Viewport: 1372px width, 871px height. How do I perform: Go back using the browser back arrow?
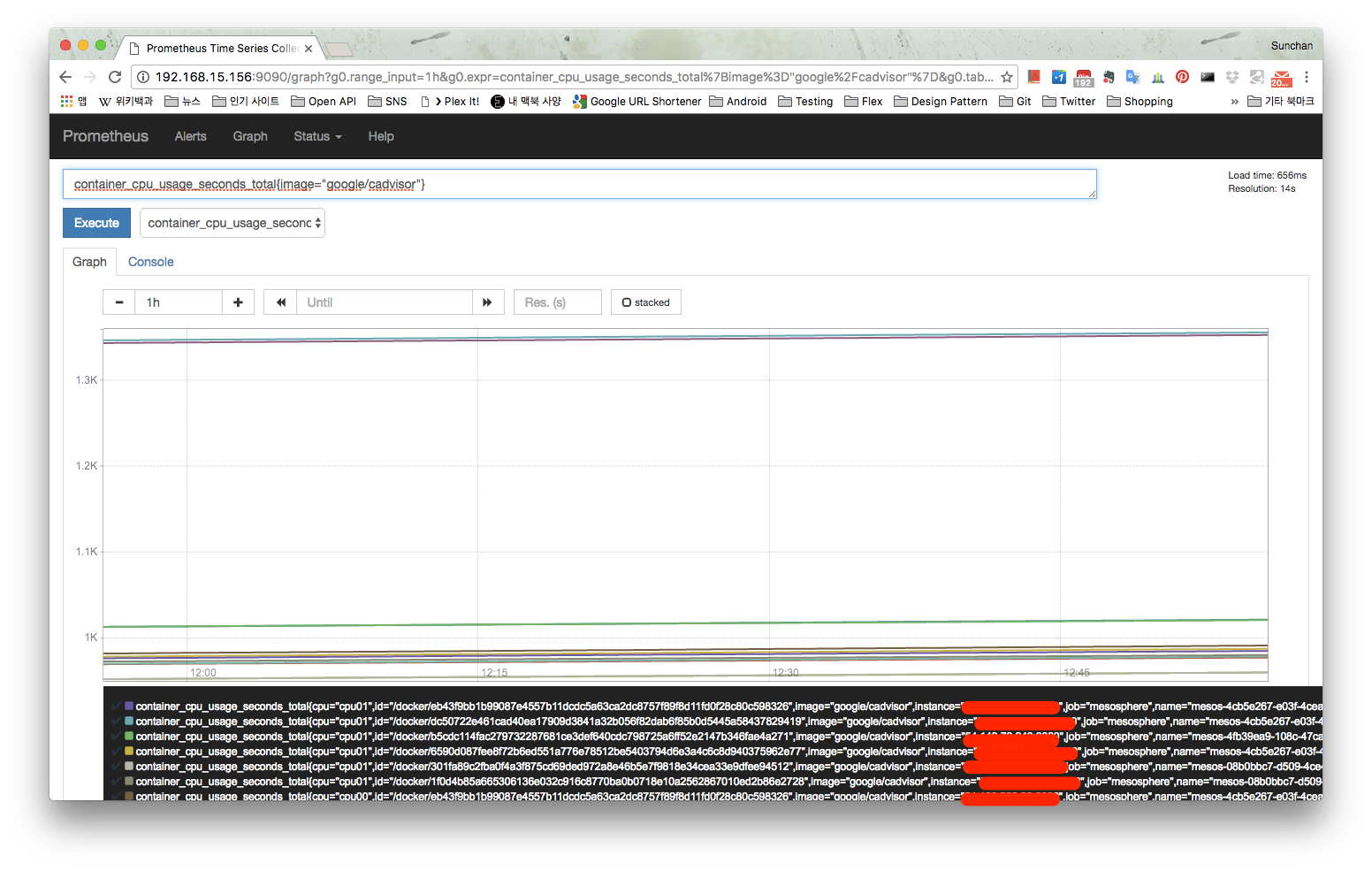coord(65,77)
